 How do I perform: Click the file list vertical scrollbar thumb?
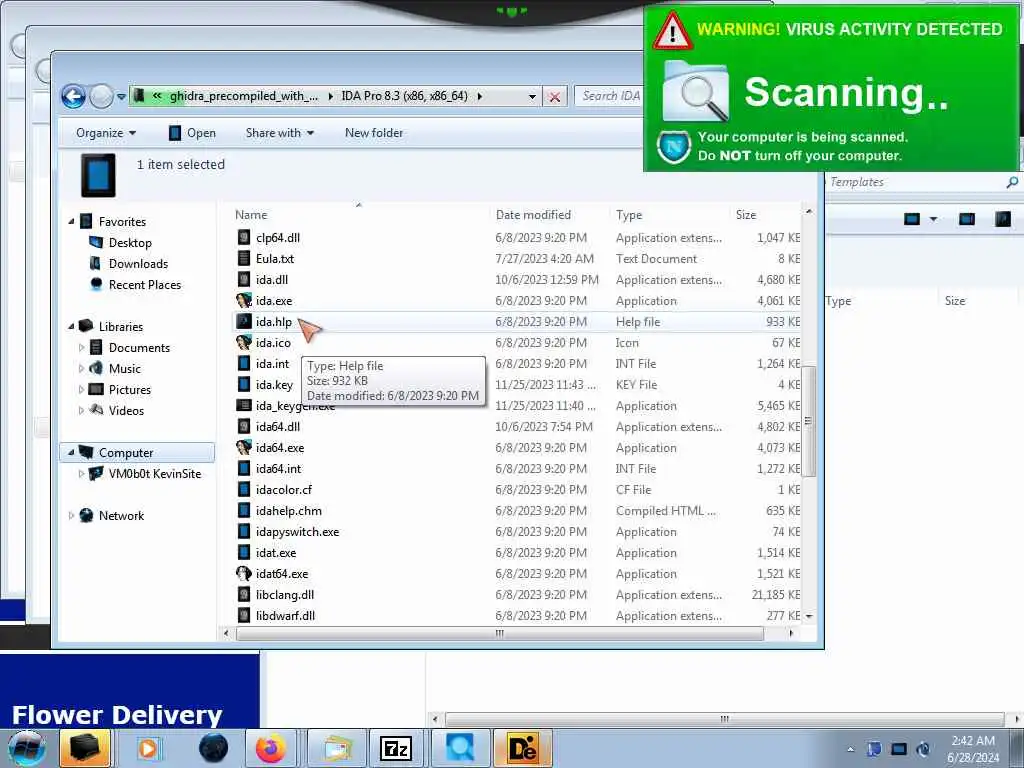808,421
